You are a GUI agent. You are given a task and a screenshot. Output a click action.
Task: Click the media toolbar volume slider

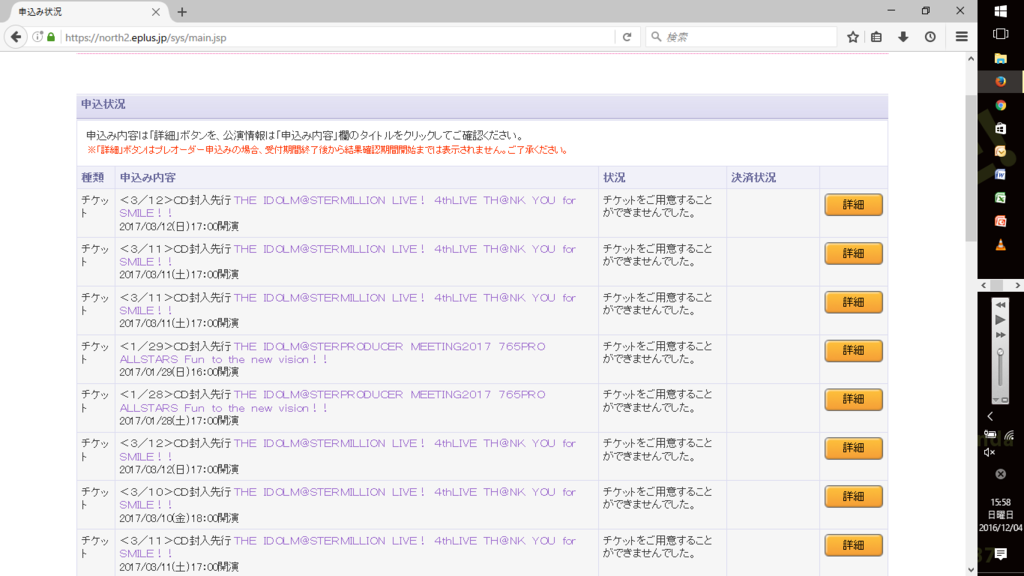pos(1000,369)
